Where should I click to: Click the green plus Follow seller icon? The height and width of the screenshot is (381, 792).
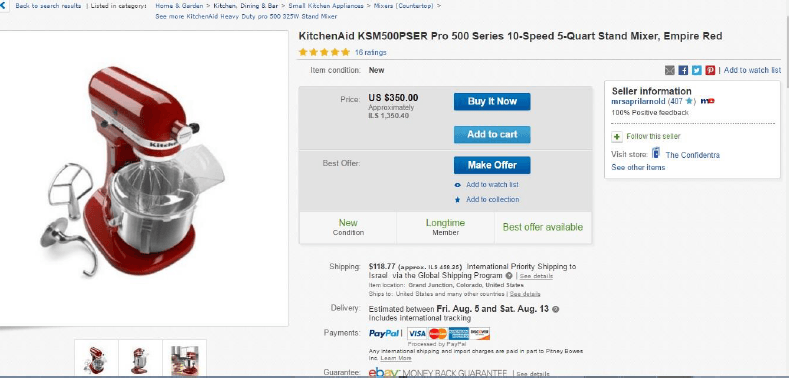pyautogui.click(x=617, y=137)
